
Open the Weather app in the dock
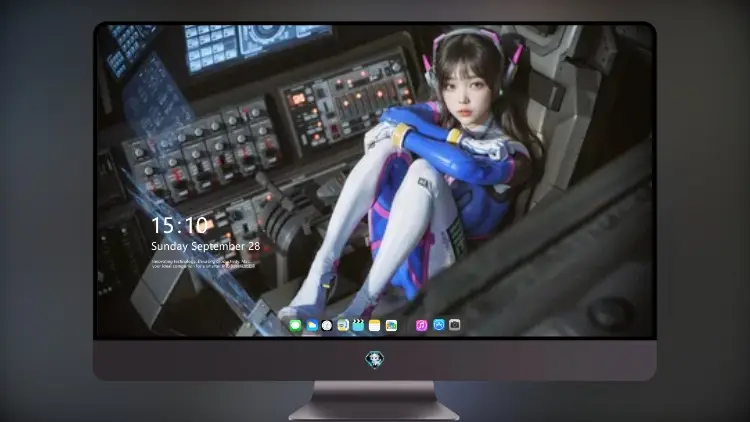point(312,326)
